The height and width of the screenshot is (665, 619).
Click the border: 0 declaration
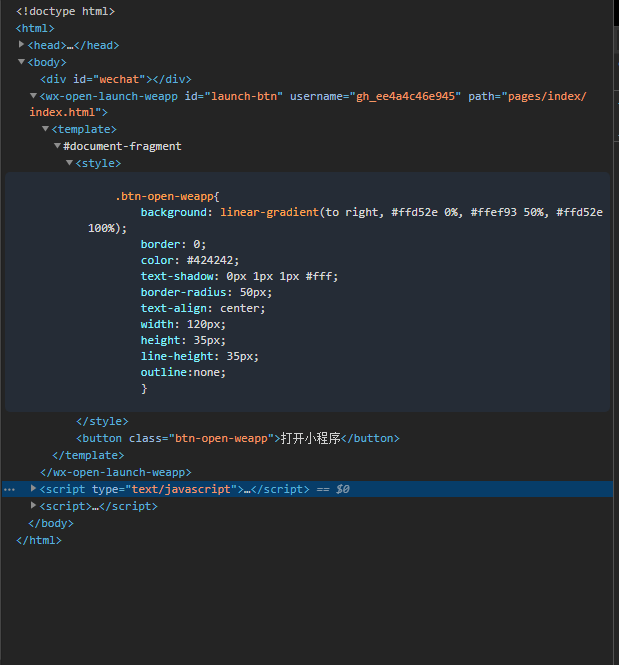173,244
